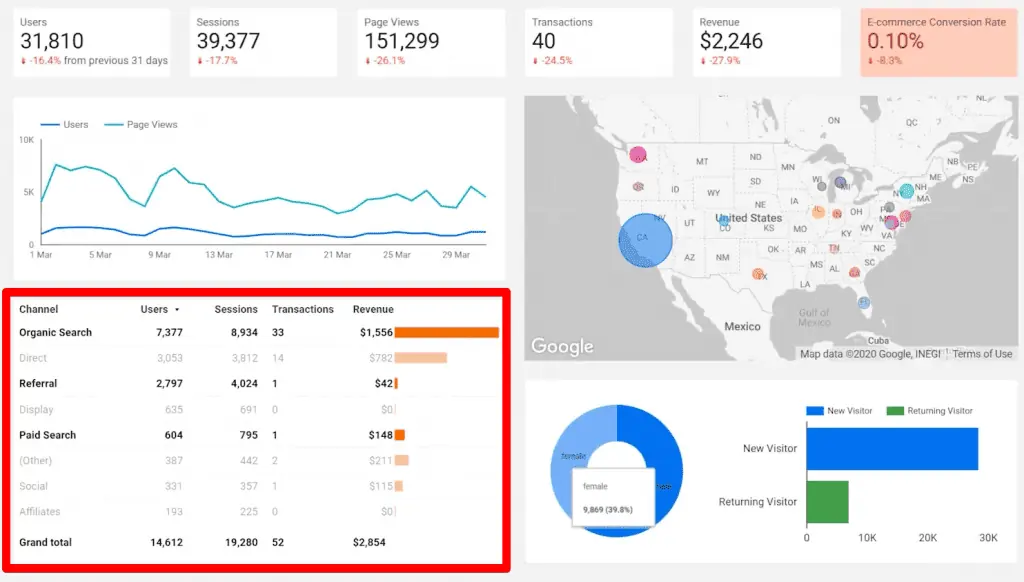Viewport: 1024px width, 582px height.
Task: Click the New Visitor blue legend square
Action: click(815, 411)
